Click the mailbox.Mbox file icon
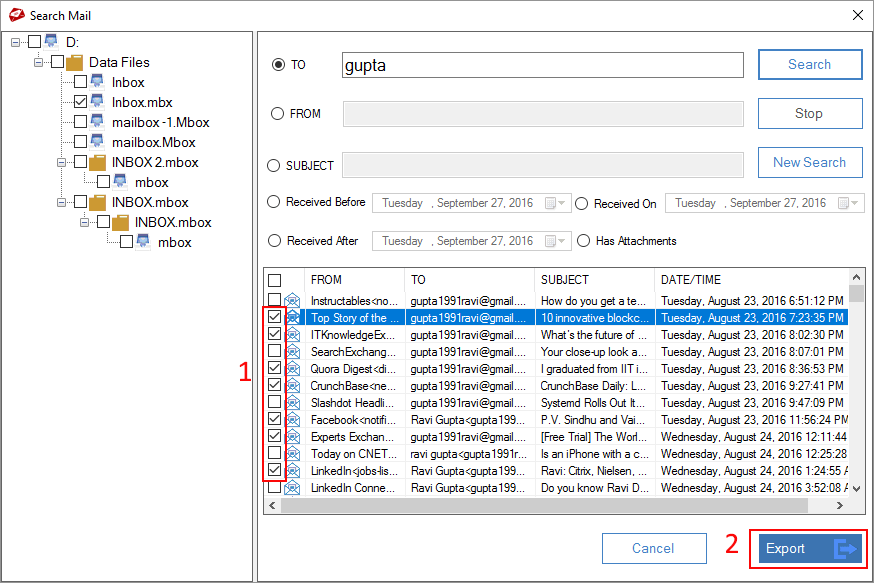The width and height of the screenshot is (874, 583). tap(98, 142)
